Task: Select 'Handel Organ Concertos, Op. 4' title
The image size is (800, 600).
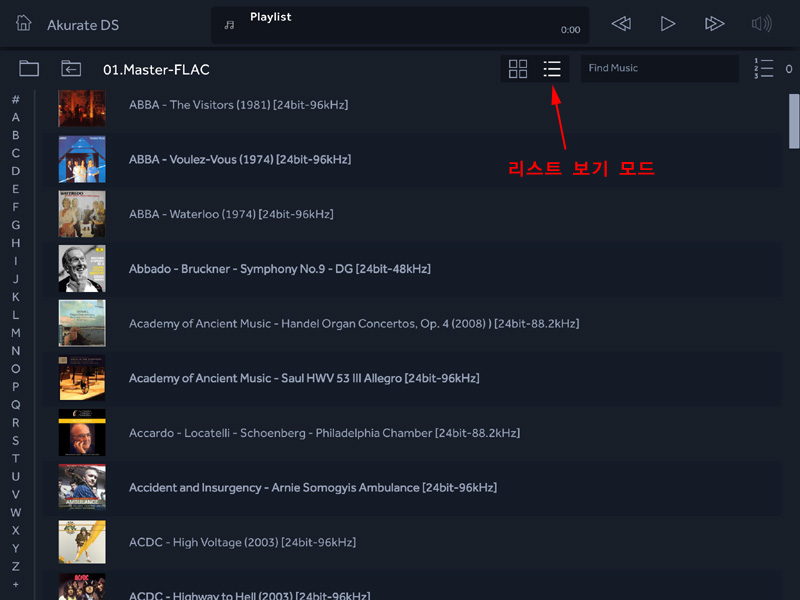Action: (x=354, y=323)
